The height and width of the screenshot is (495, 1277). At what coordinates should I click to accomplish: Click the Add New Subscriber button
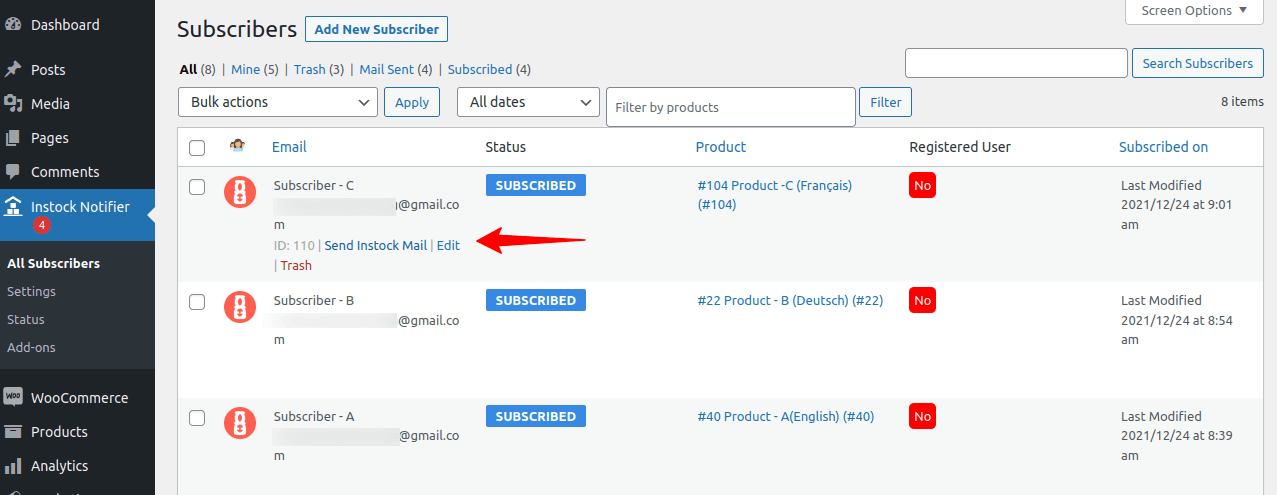point(377,29)
